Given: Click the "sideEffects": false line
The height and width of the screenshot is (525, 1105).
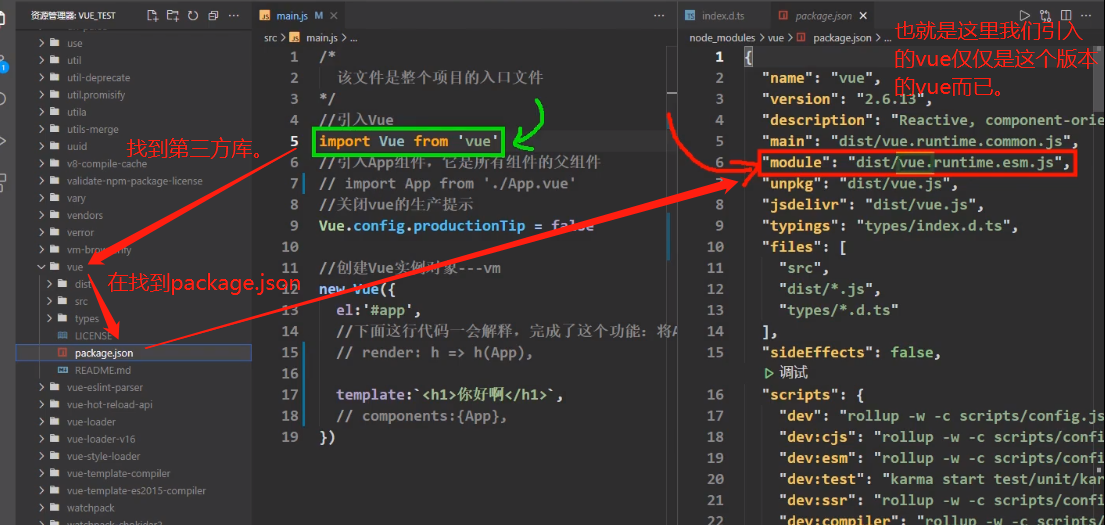Looking at the screenshot, I should tap(851, 353).
